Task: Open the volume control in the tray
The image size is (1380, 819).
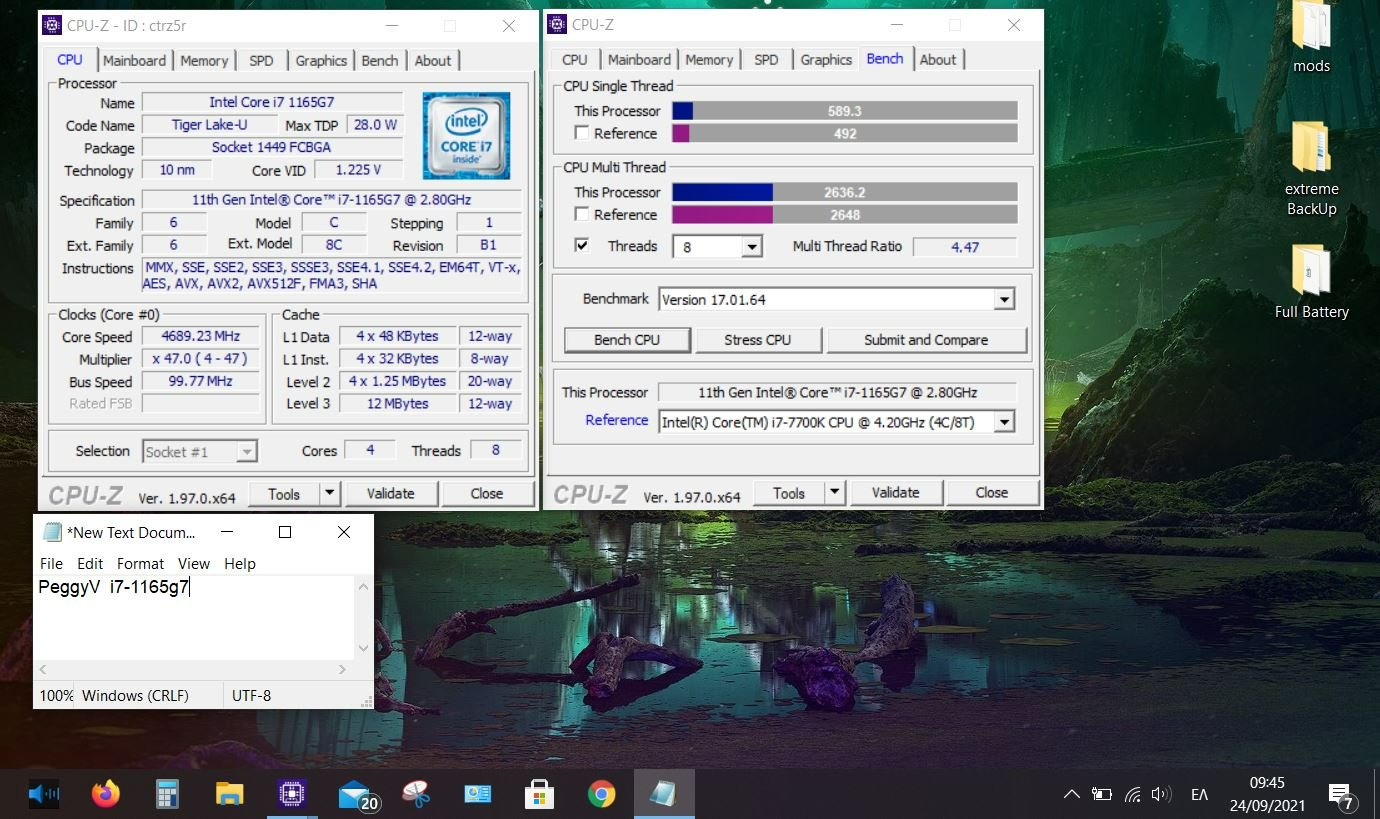Action: 1161,795
